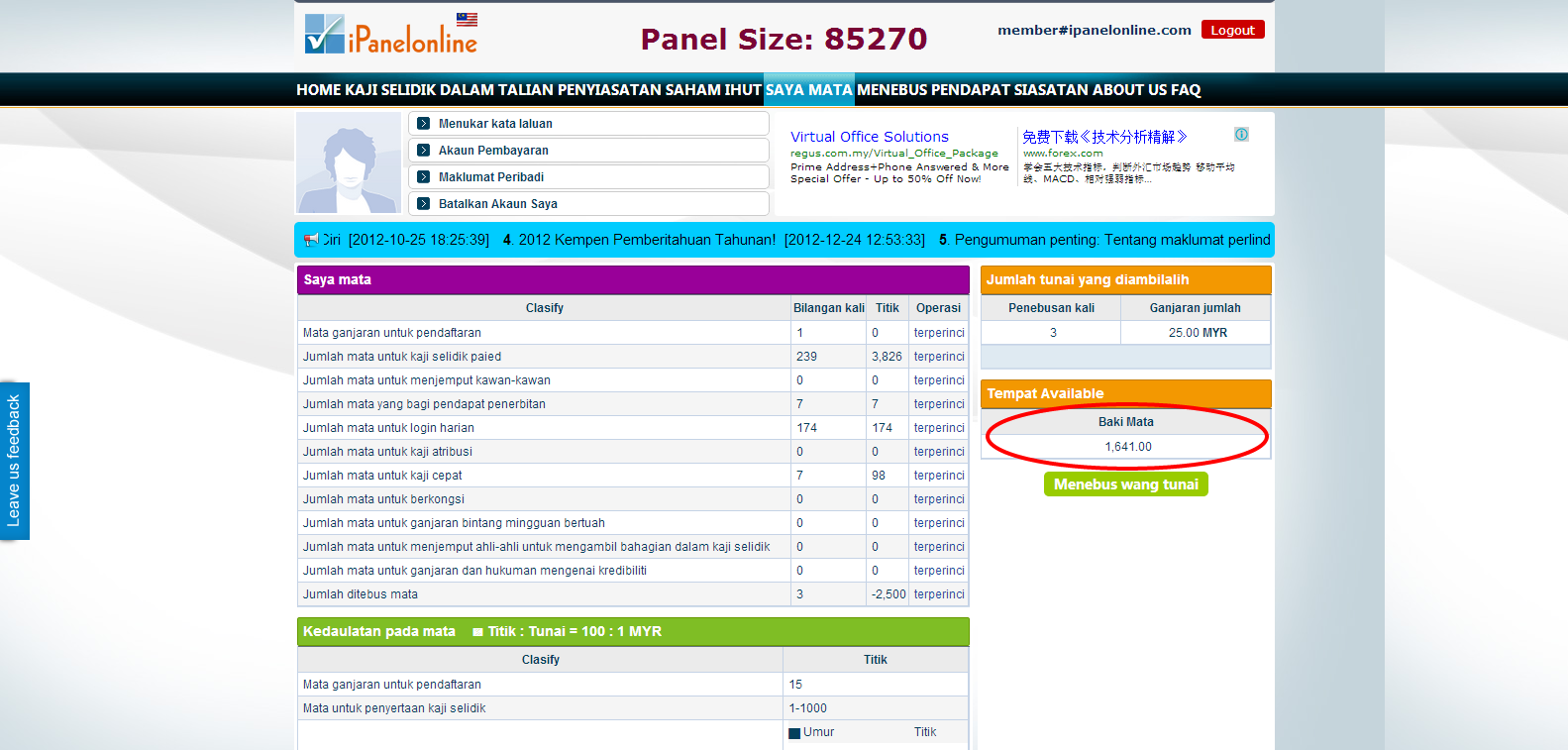The width and height of the screenshot is (1568, 750).
Task: Click member#ipanelonline.com account text
Action: tap(1095, 30)
